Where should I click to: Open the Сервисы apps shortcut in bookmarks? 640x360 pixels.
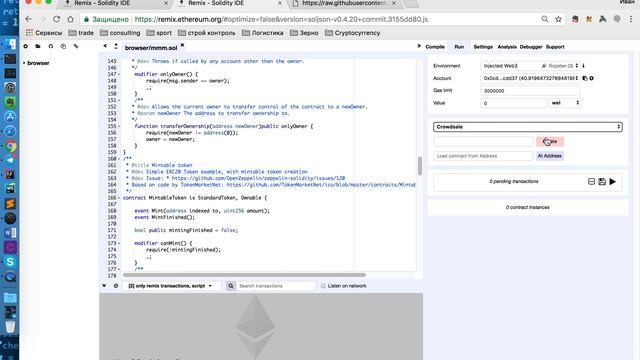click(44, 33)
